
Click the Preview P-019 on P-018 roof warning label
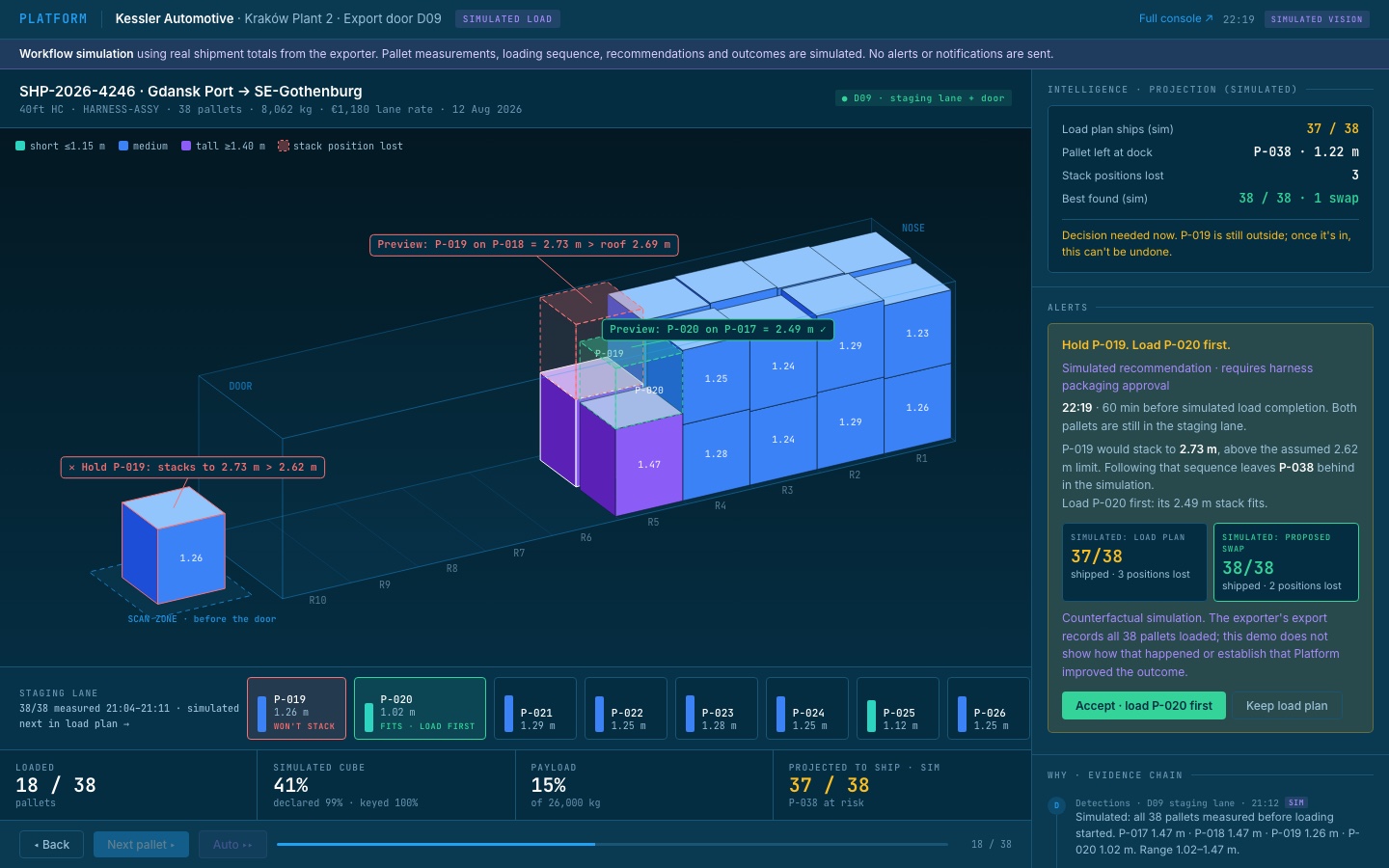click(524, 245)
